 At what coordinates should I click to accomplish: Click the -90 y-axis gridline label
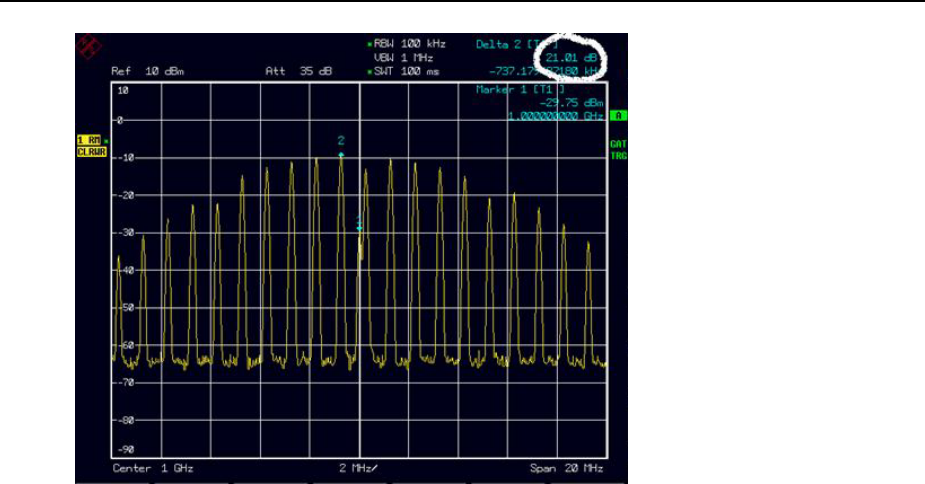124,449
